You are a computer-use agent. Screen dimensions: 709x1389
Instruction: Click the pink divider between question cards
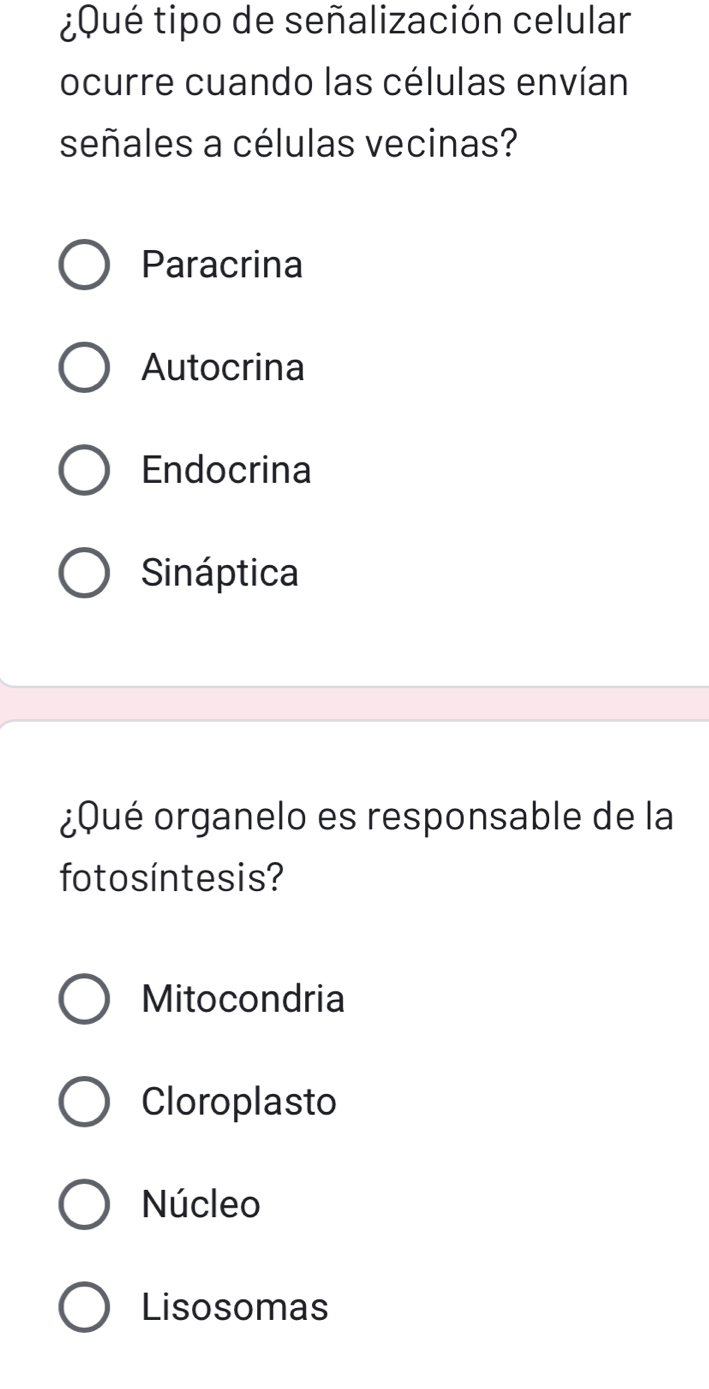click(x=354, y=703)
